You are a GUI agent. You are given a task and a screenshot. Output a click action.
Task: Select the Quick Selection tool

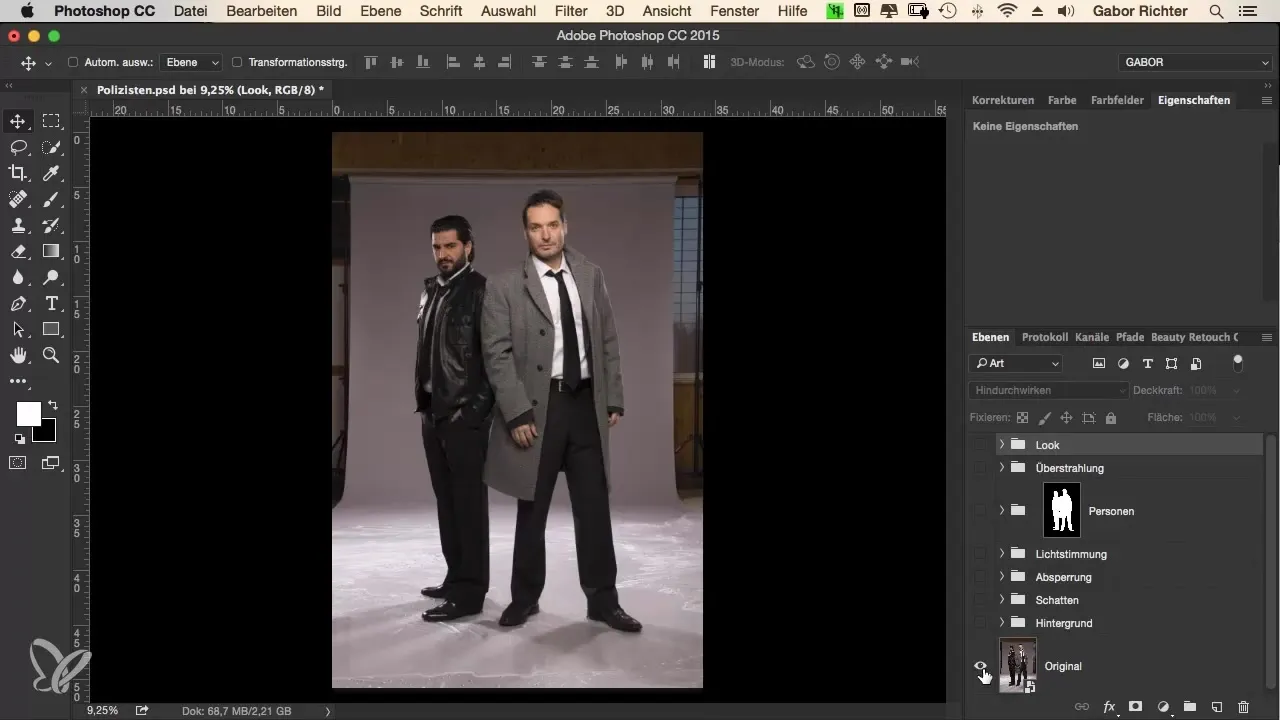51,148
